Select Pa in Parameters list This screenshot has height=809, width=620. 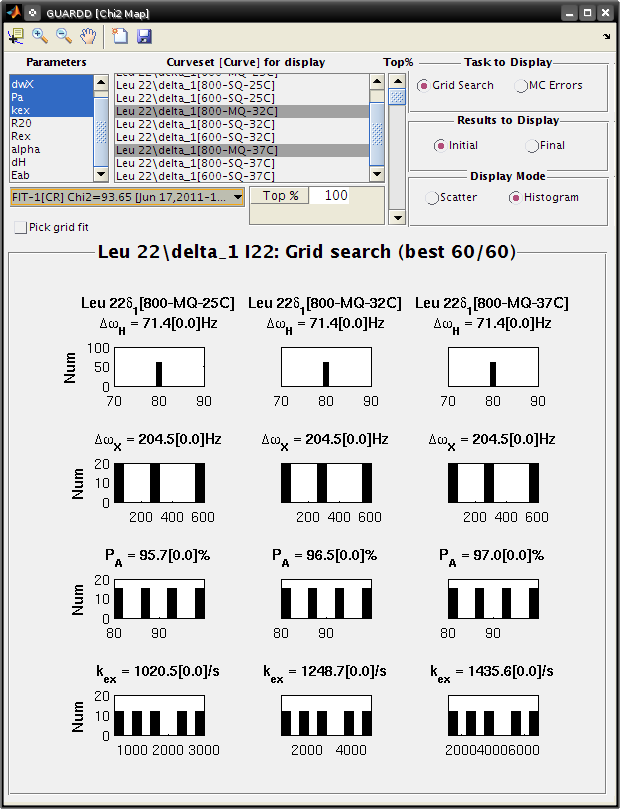tap(52, 98)
